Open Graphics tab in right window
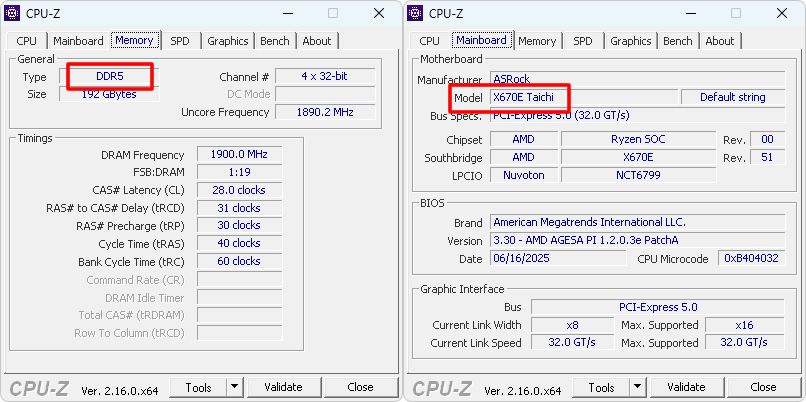Viewport: 806px width, 402px height. click(631, 41)
